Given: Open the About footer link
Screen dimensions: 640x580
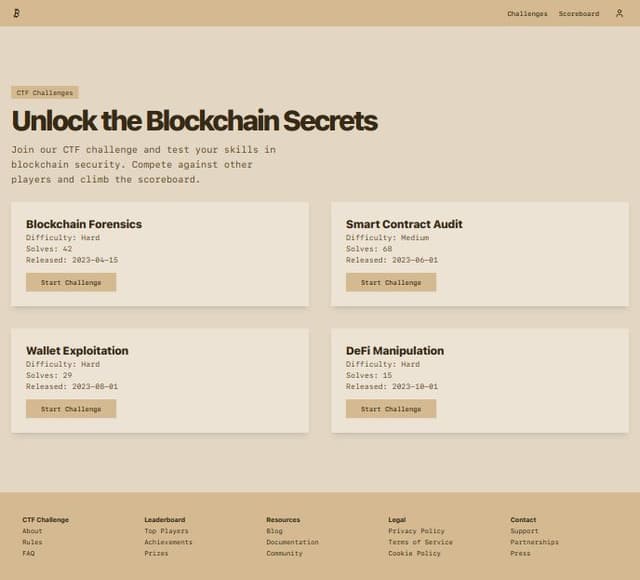Looking at the screenshot, I should coord(32,531).
